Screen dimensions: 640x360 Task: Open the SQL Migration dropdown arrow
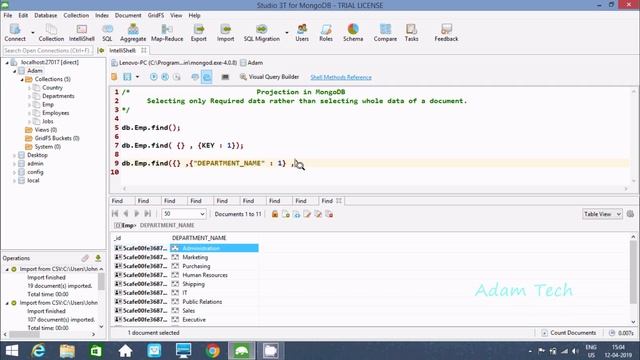(x=287, y=33)
